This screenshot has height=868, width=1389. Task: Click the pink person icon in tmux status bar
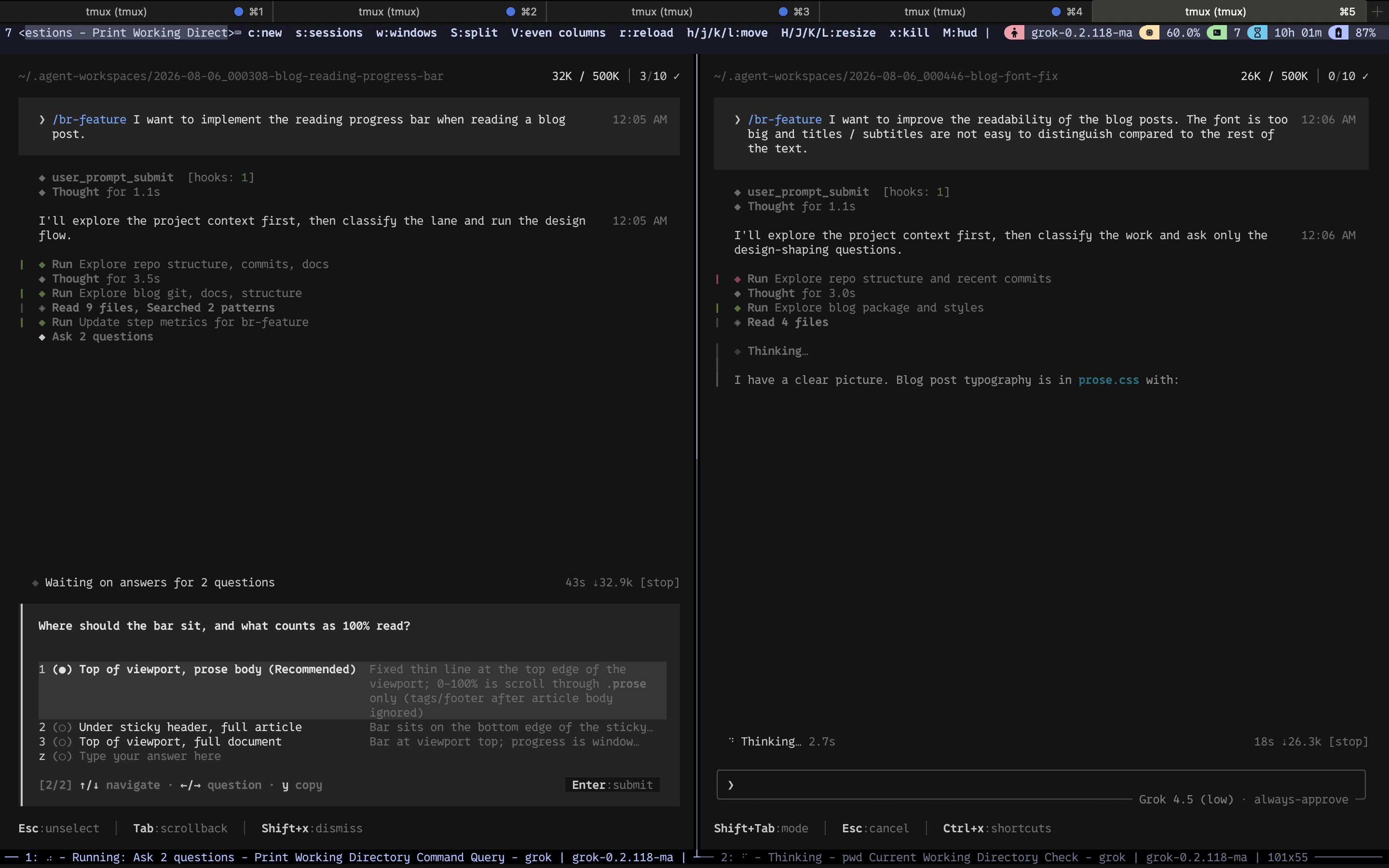tap(1014, 33)
